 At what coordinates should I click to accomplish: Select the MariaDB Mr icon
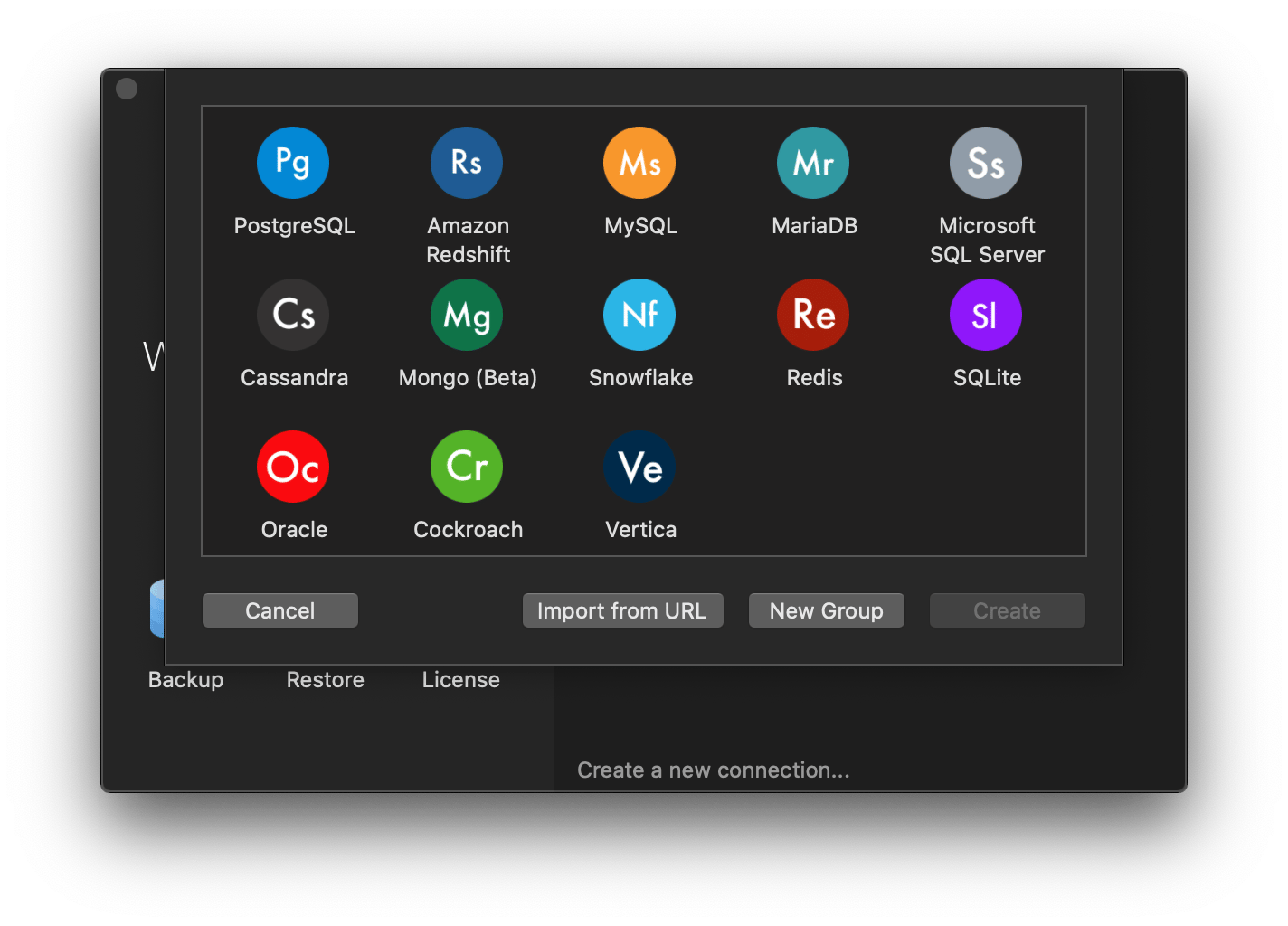(x=813, y=163)
